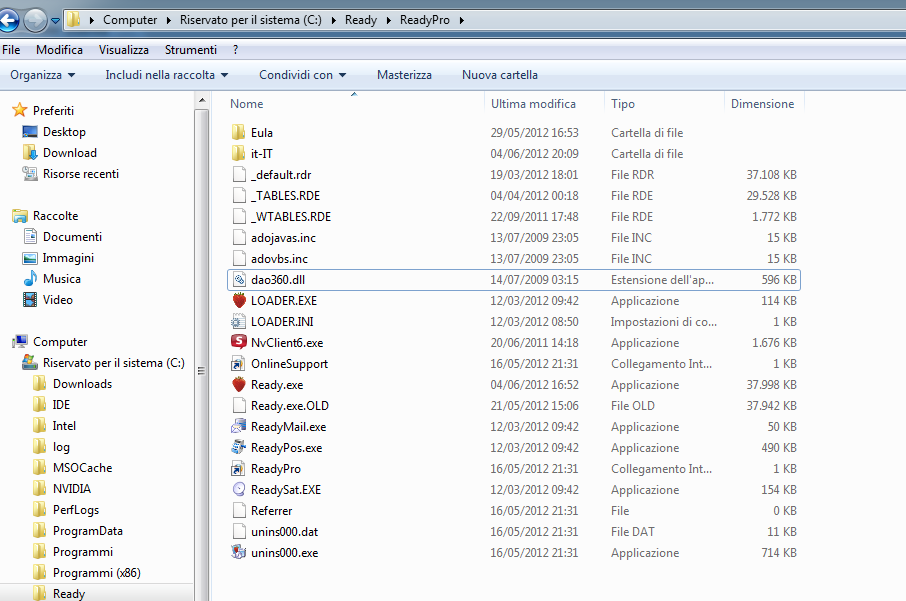Expand the arrow after Computer in address bar

(x=169, y=20)
